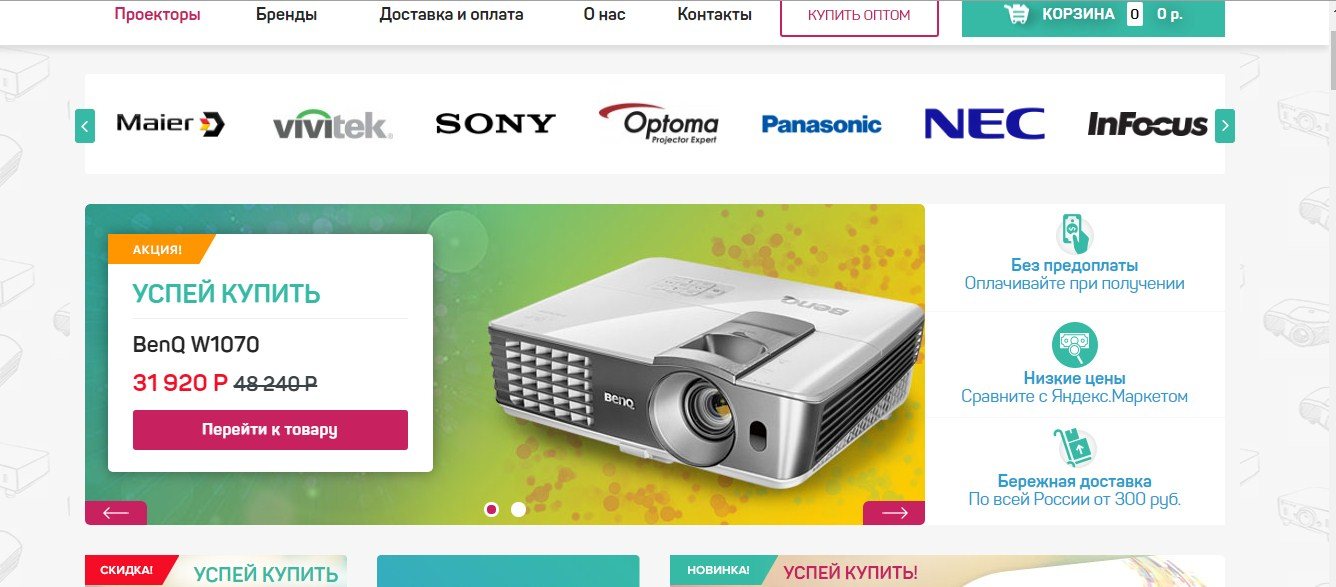This screenshot has width=1336, height=587.
Task: Select the first banner slide dot
Action: click(491, 509)
